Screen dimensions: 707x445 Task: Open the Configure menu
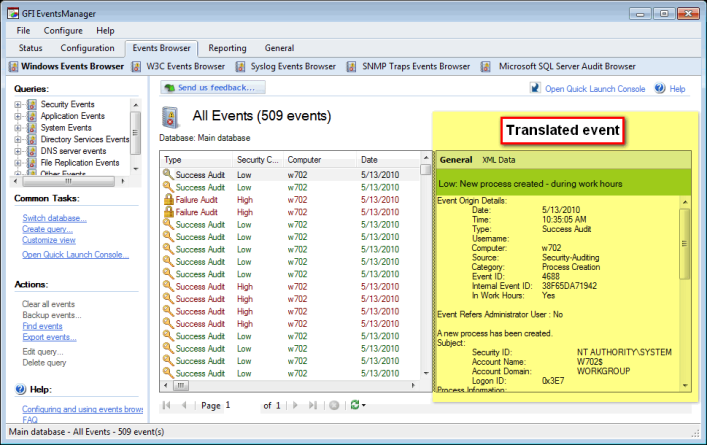[63, 31]
